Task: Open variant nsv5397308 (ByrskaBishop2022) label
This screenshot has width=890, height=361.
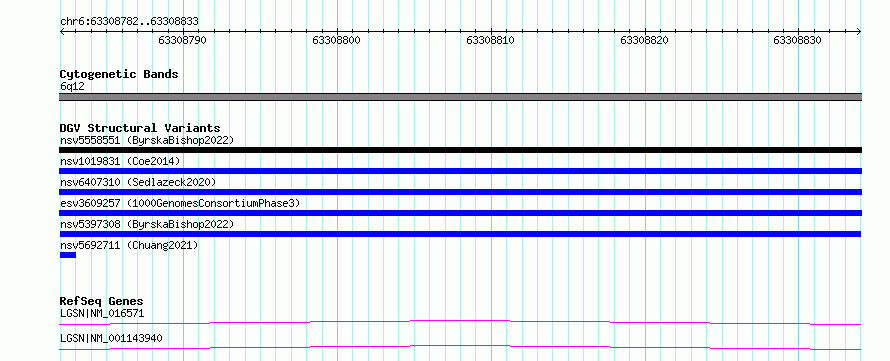Action: pos(146,225)
